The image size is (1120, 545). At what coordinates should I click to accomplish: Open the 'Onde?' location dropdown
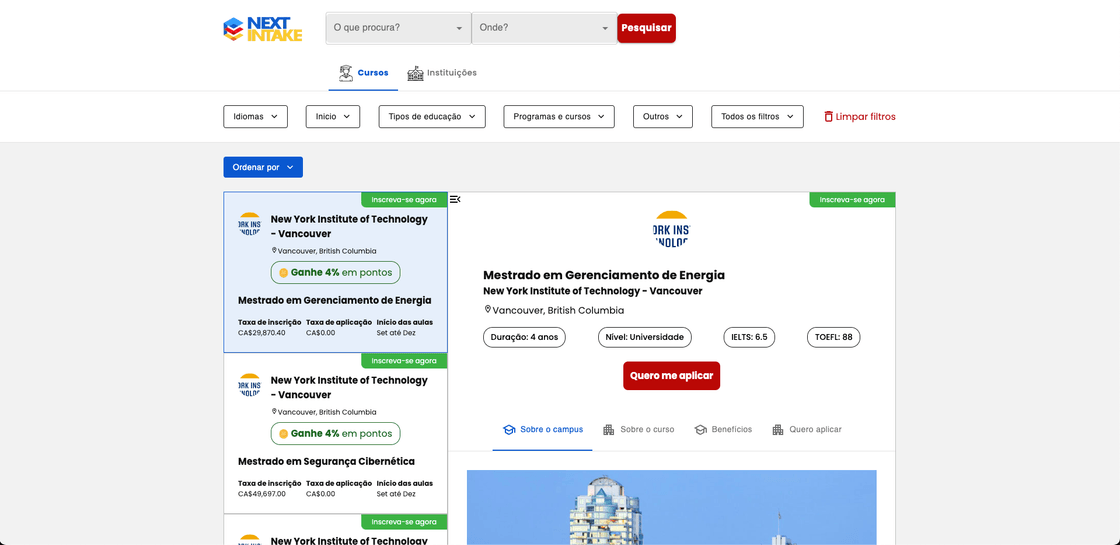pos(544,28)
